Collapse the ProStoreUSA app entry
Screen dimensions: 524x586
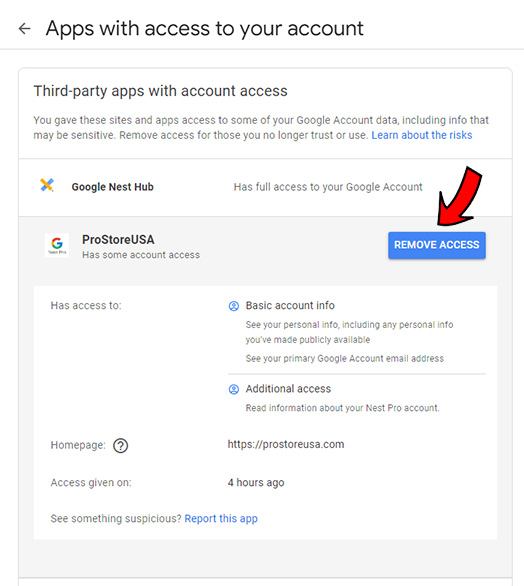216,246
